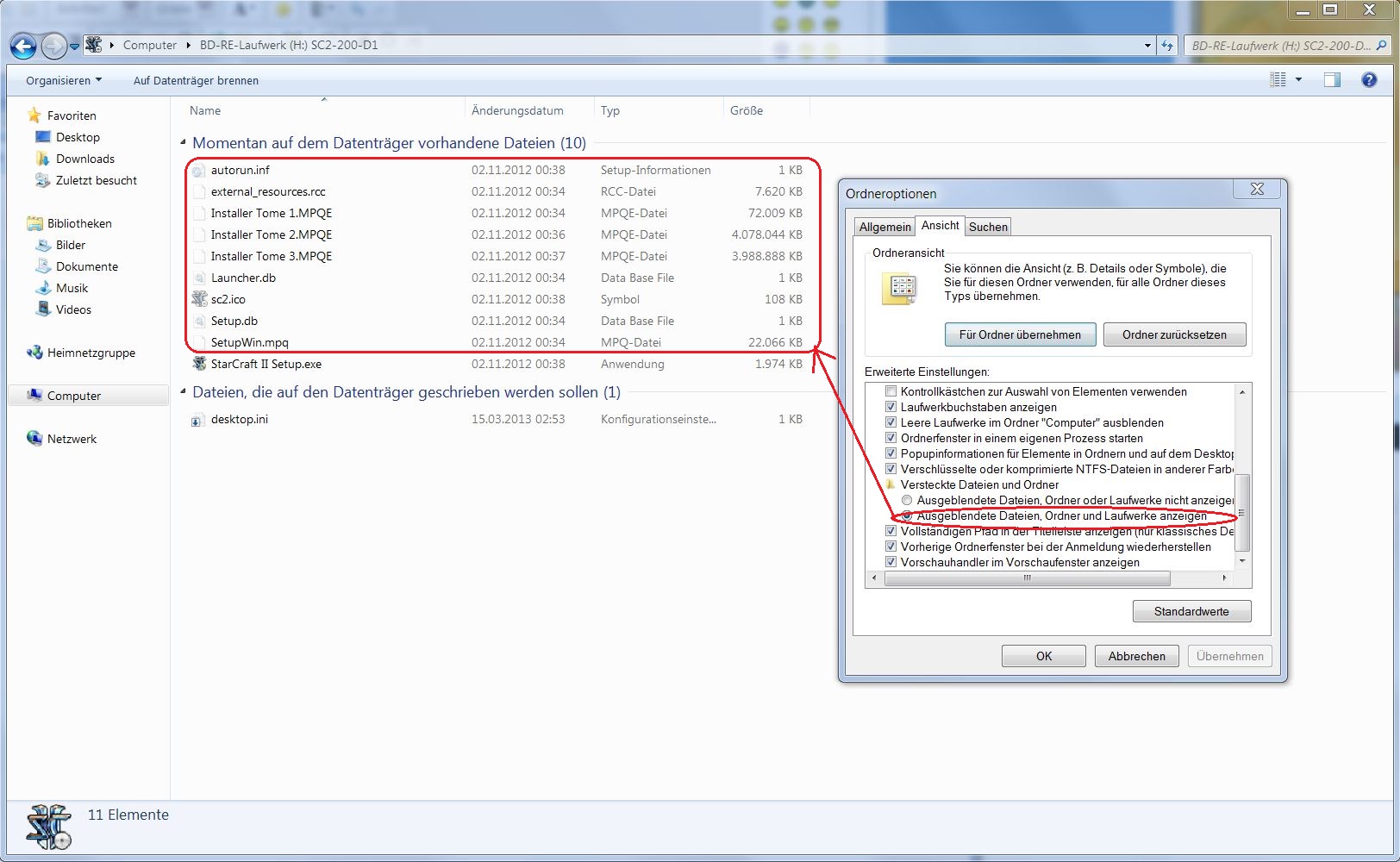
Task: Click the autorun.inf file icon
Action: [x=199, y=170]
